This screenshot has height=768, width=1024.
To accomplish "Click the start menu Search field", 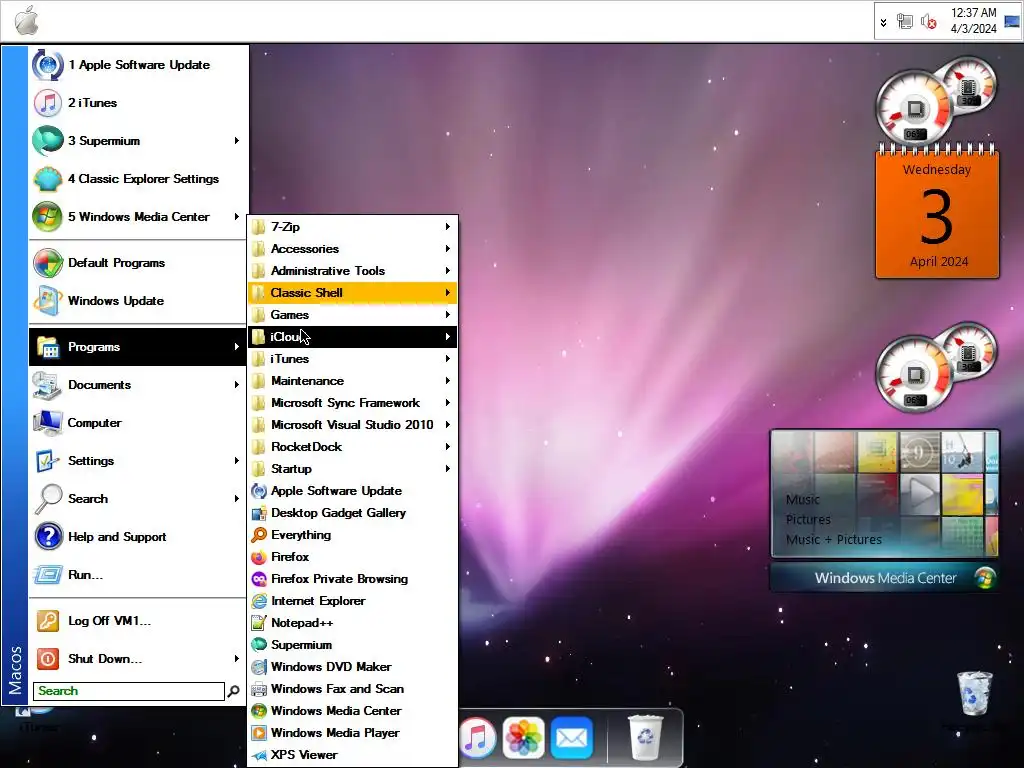I will click(x=129, y=691).
